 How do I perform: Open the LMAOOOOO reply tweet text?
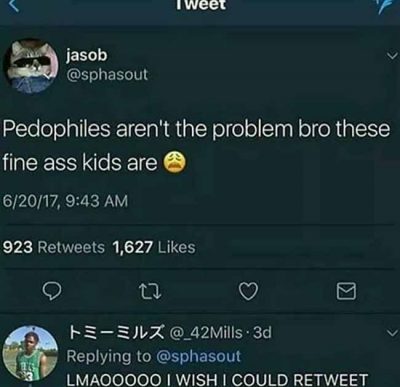(x=217, y=380)
